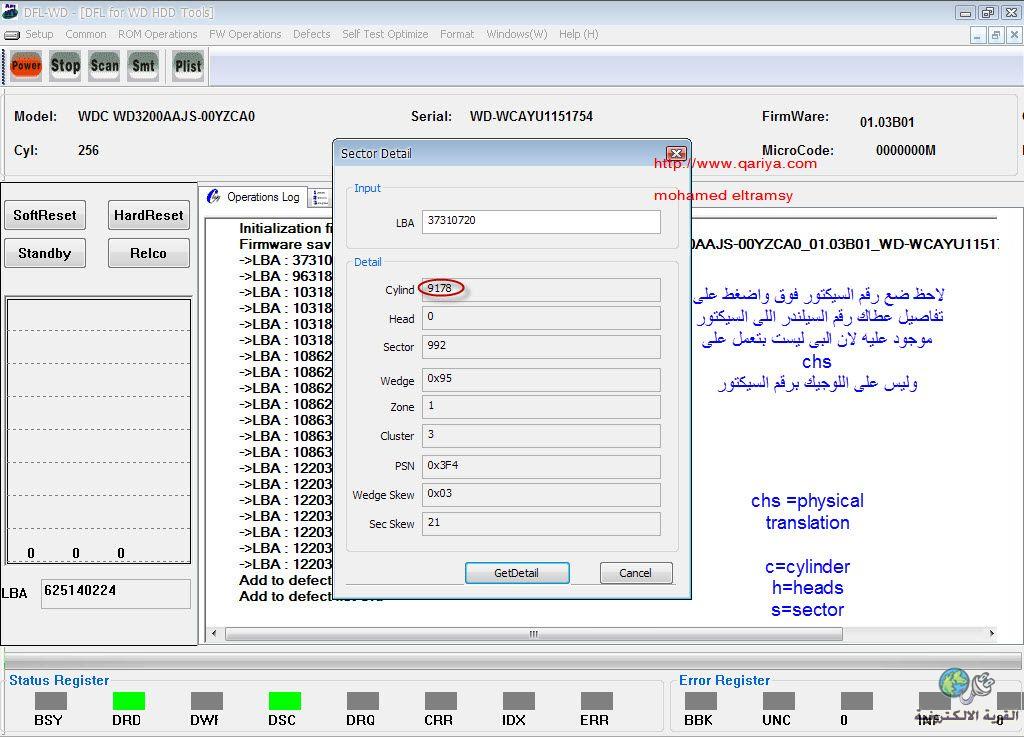Focus the LBA input in Sector Detail
The image size is (1024, 738).
[541, 221]
